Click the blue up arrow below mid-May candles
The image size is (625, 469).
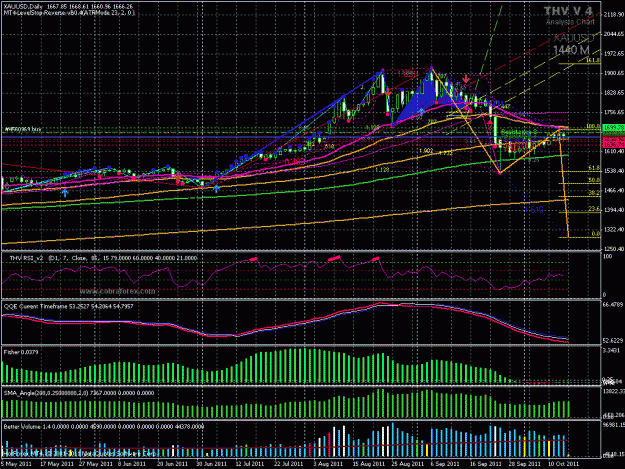(65, 193)
